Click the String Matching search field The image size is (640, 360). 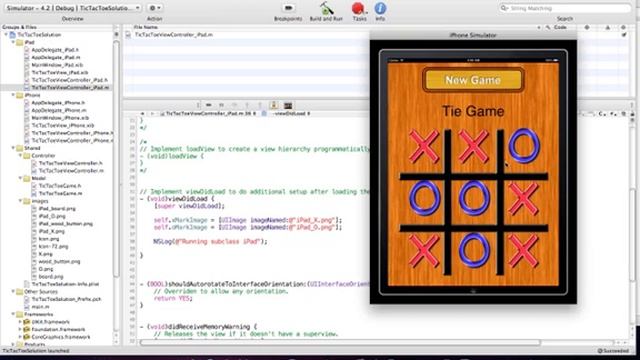tap(564, 8)
